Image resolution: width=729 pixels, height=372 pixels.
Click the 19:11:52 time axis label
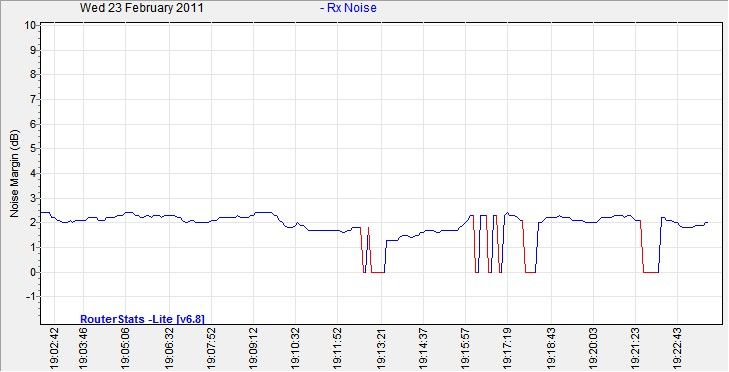[338, 350]
